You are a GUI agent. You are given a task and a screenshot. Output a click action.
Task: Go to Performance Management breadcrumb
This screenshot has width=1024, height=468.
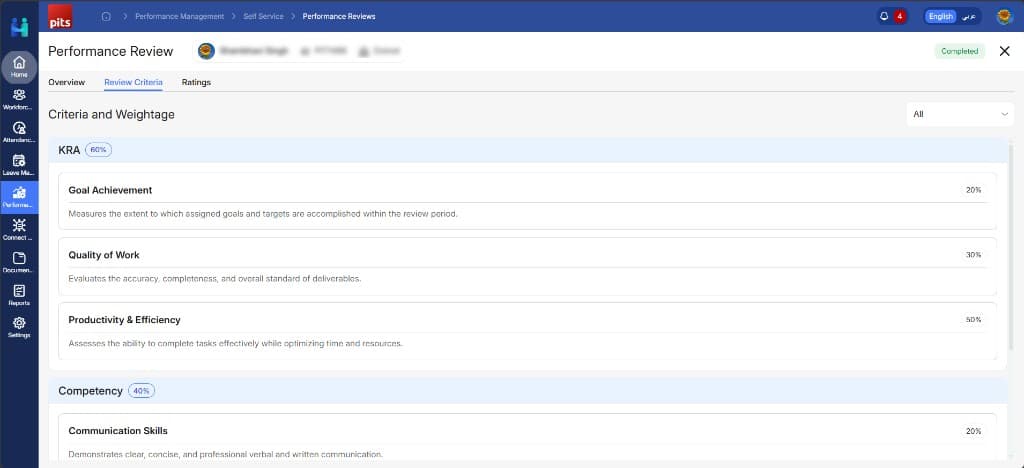(180, 16)
